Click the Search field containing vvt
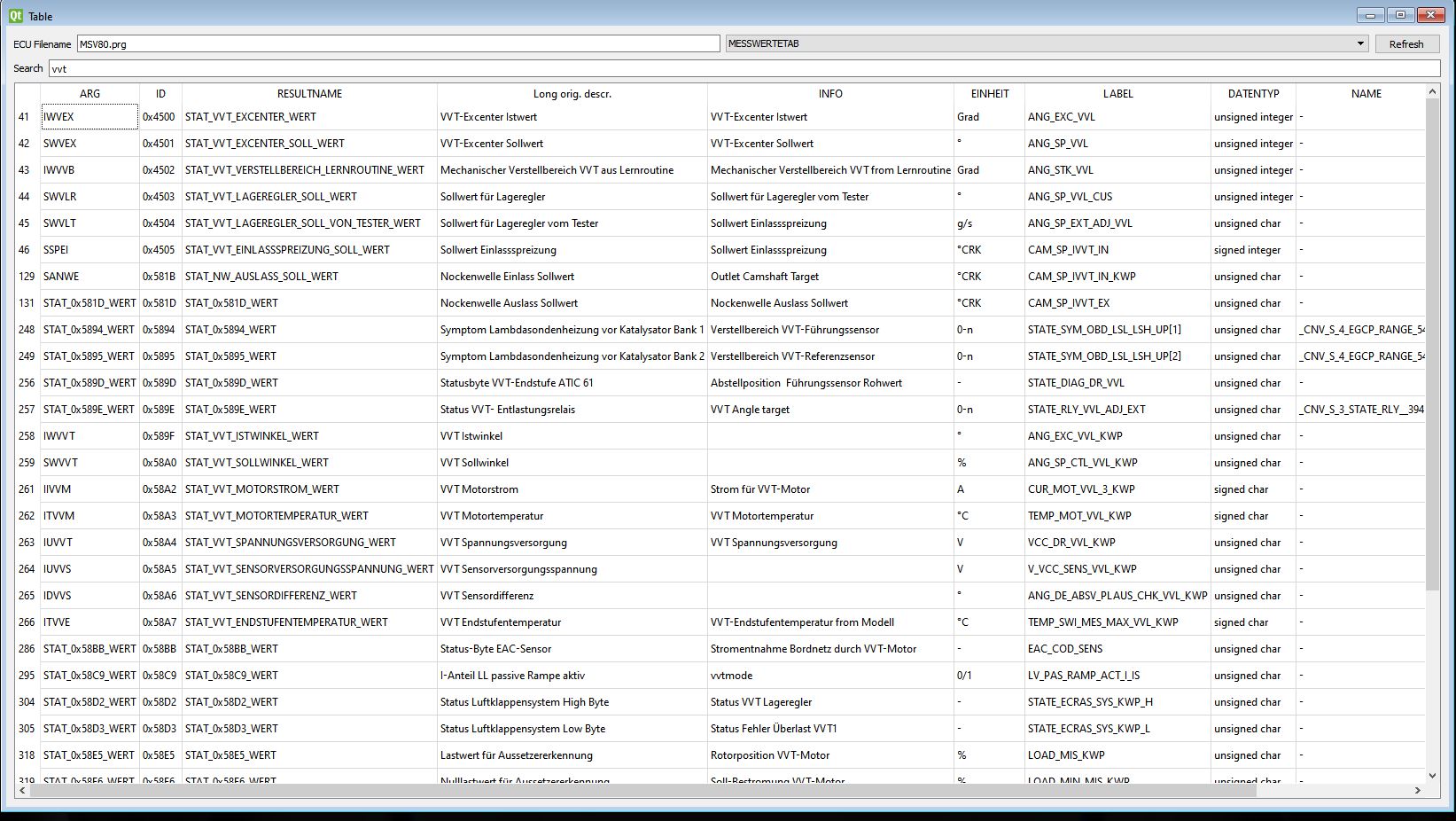This screenshot has width=1456, height=821. tap(744, 68)
